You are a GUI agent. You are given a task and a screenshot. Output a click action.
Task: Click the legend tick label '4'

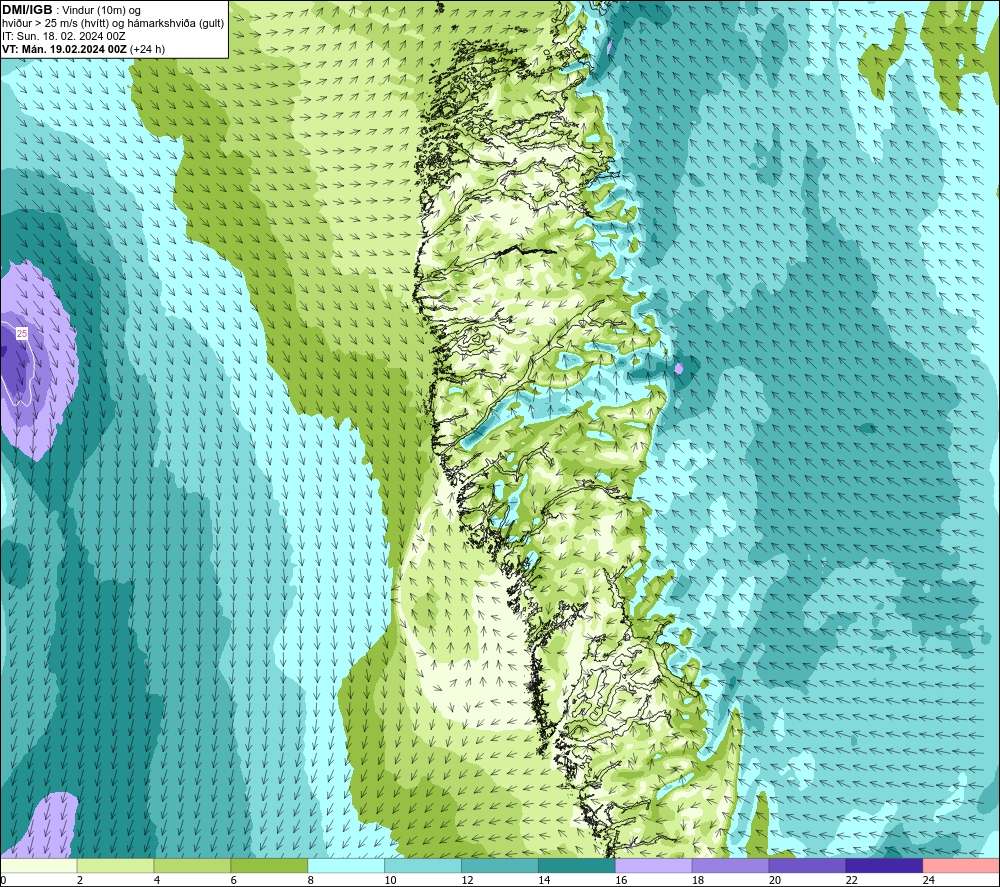click(157, 880)
